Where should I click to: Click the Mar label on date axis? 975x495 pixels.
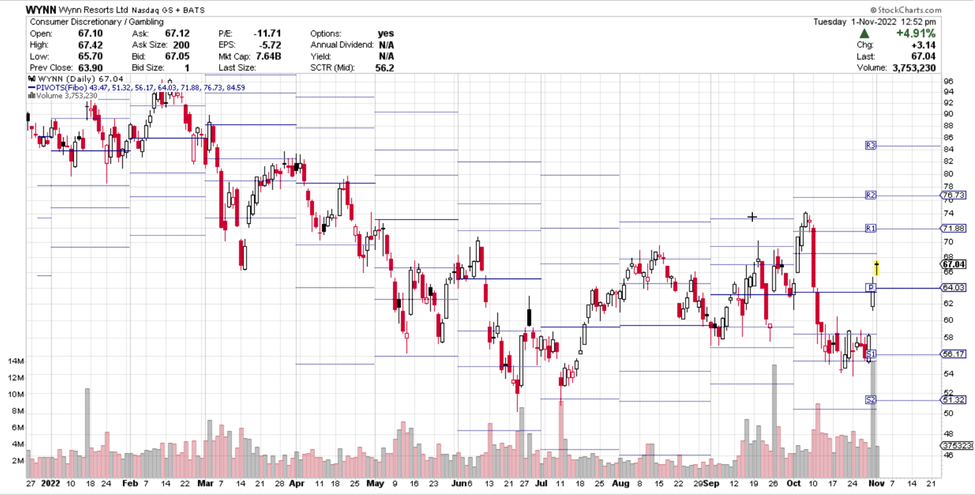pos(205,483)
